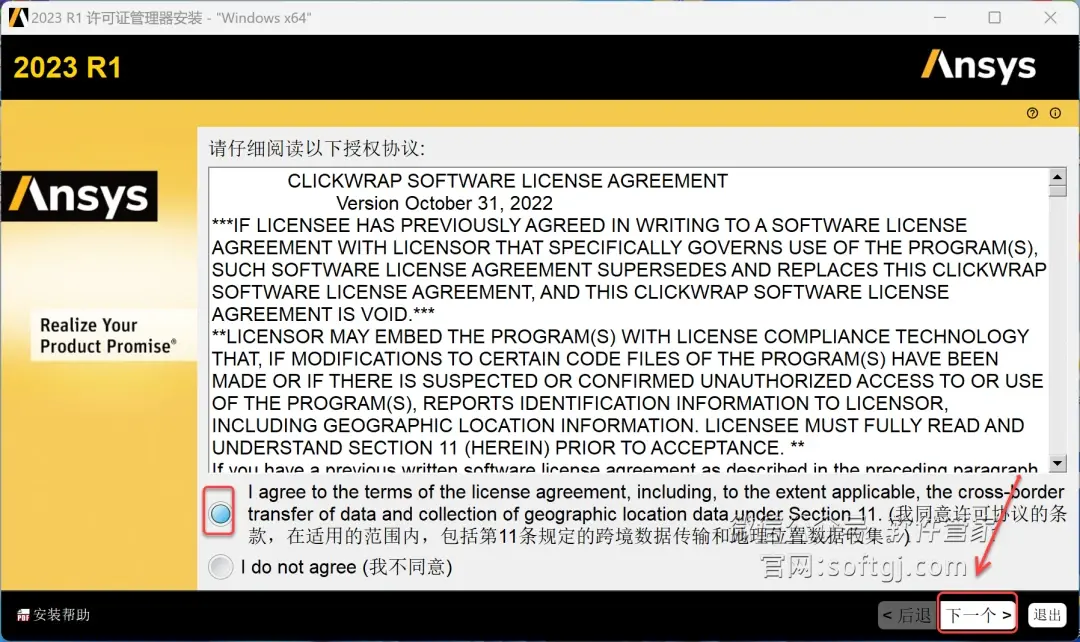Screen dimensions: 1080x642
Task: Close the installer window
Action: pyautogui.click(x=1050, y=17)
